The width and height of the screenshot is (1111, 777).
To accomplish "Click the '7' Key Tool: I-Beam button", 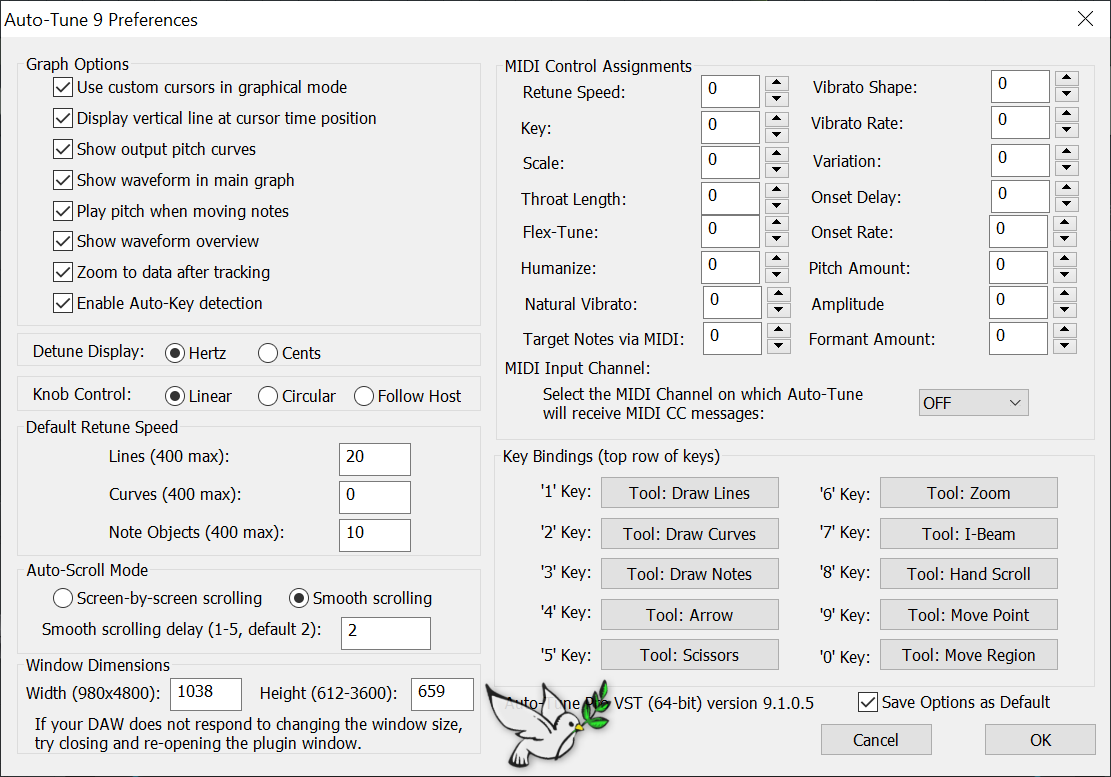I will coord(969,533).
